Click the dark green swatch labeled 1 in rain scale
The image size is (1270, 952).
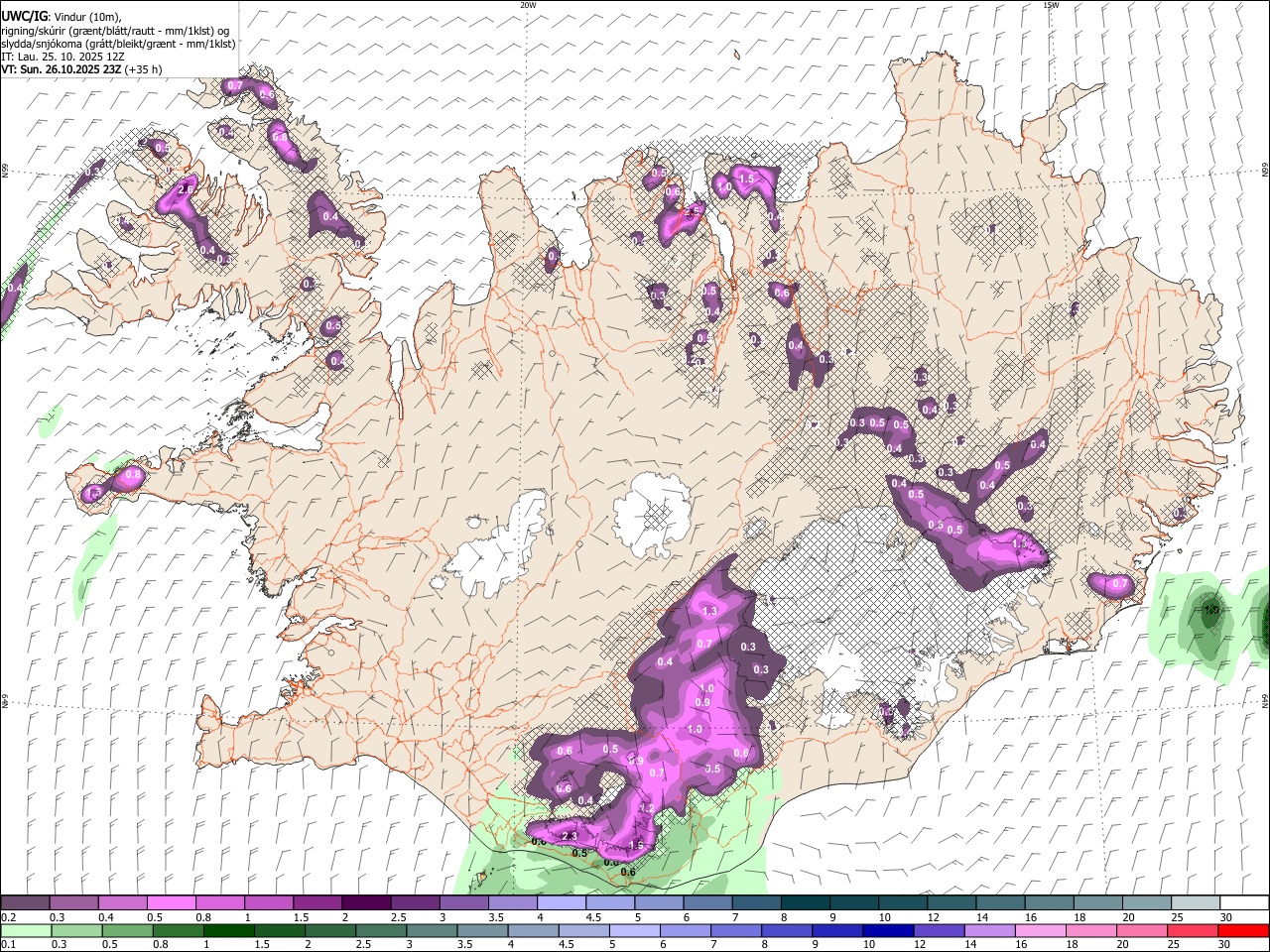pos(228,930)
